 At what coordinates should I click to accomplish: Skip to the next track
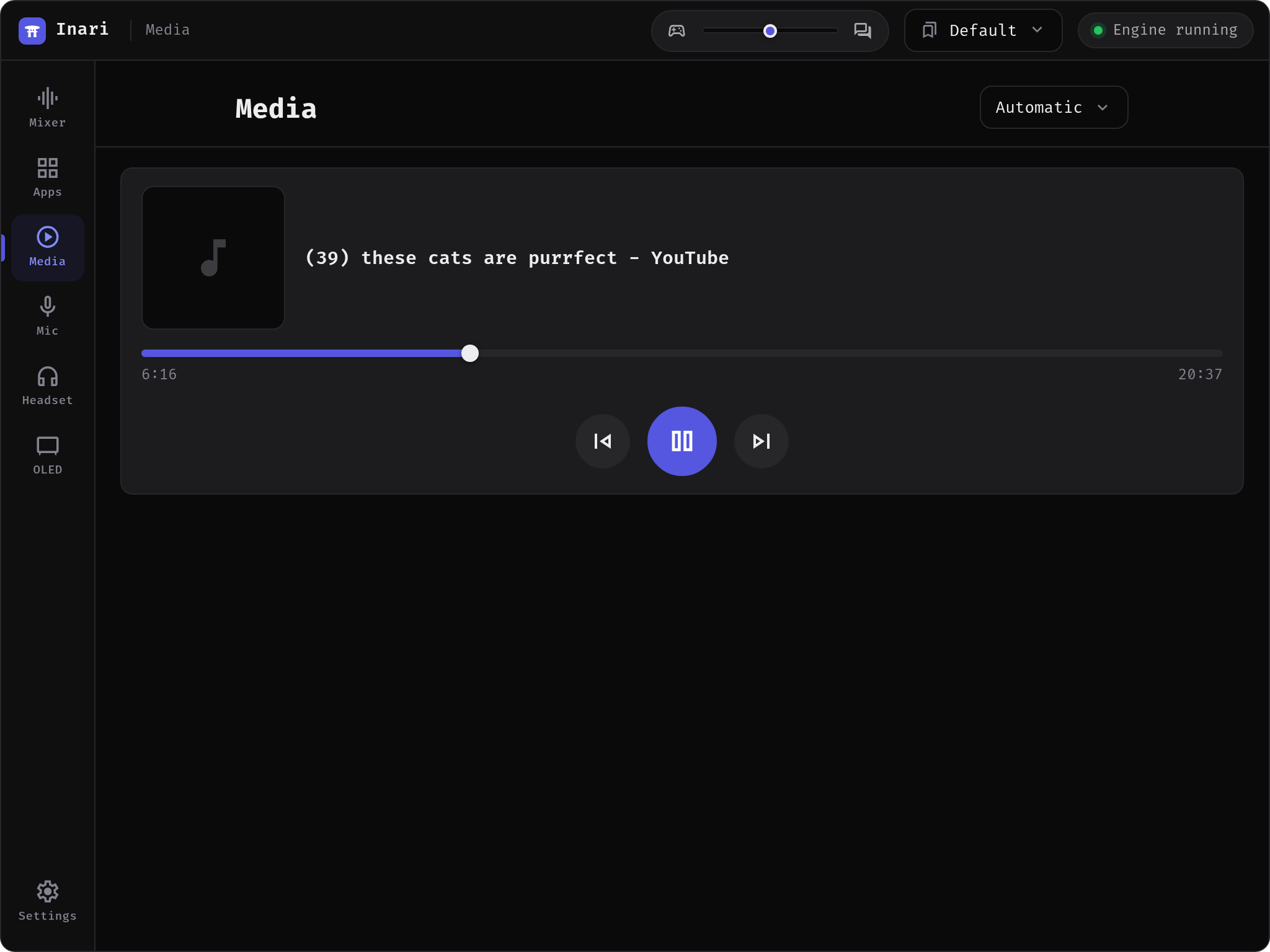pyautogui.click(x=762, y=441)
